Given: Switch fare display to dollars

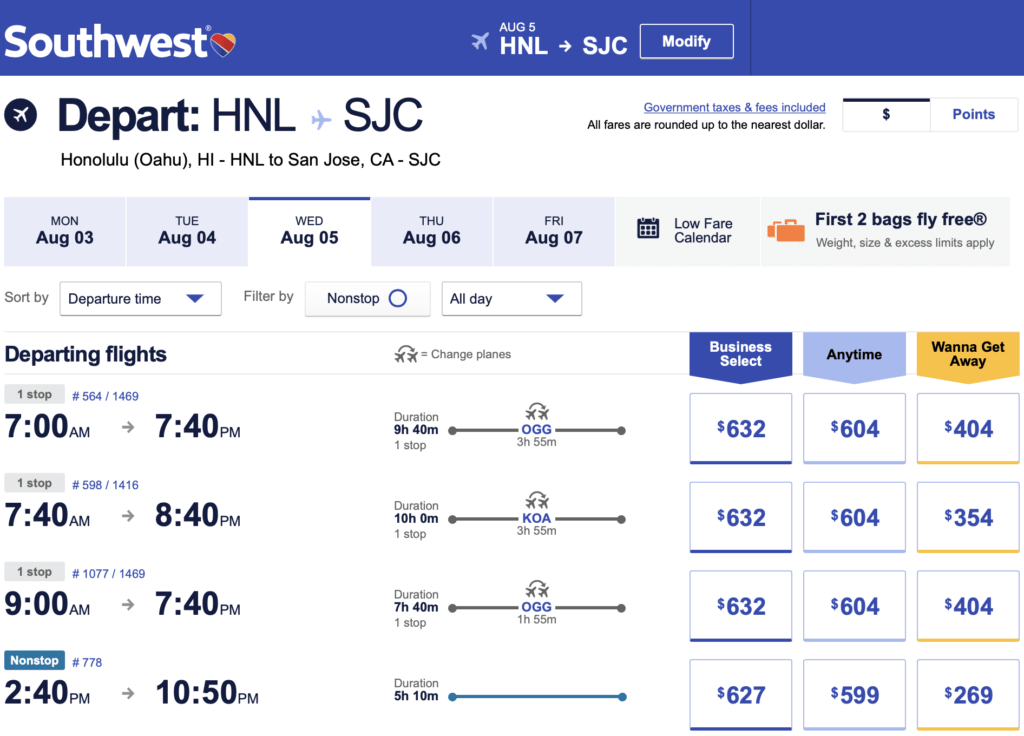Looking at the screenshot, I should (x=886, y=114).
